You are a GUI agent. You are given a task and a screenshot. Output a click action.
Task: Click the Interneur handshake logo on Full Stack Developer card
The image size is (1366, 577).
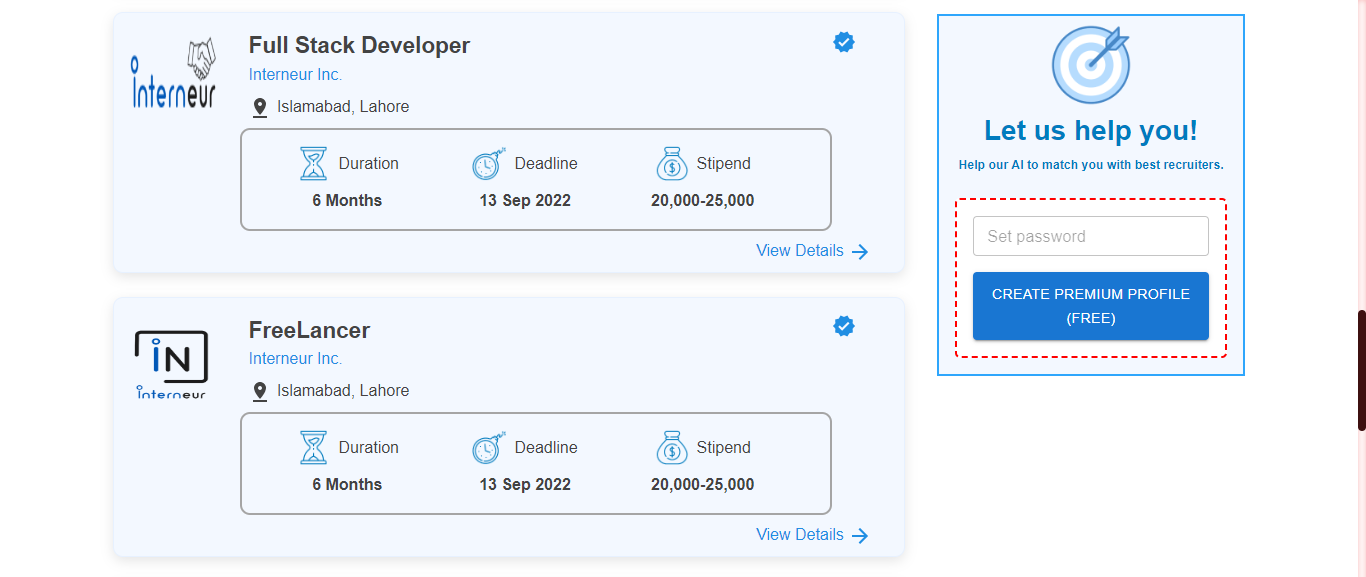[x=174, y=74]
